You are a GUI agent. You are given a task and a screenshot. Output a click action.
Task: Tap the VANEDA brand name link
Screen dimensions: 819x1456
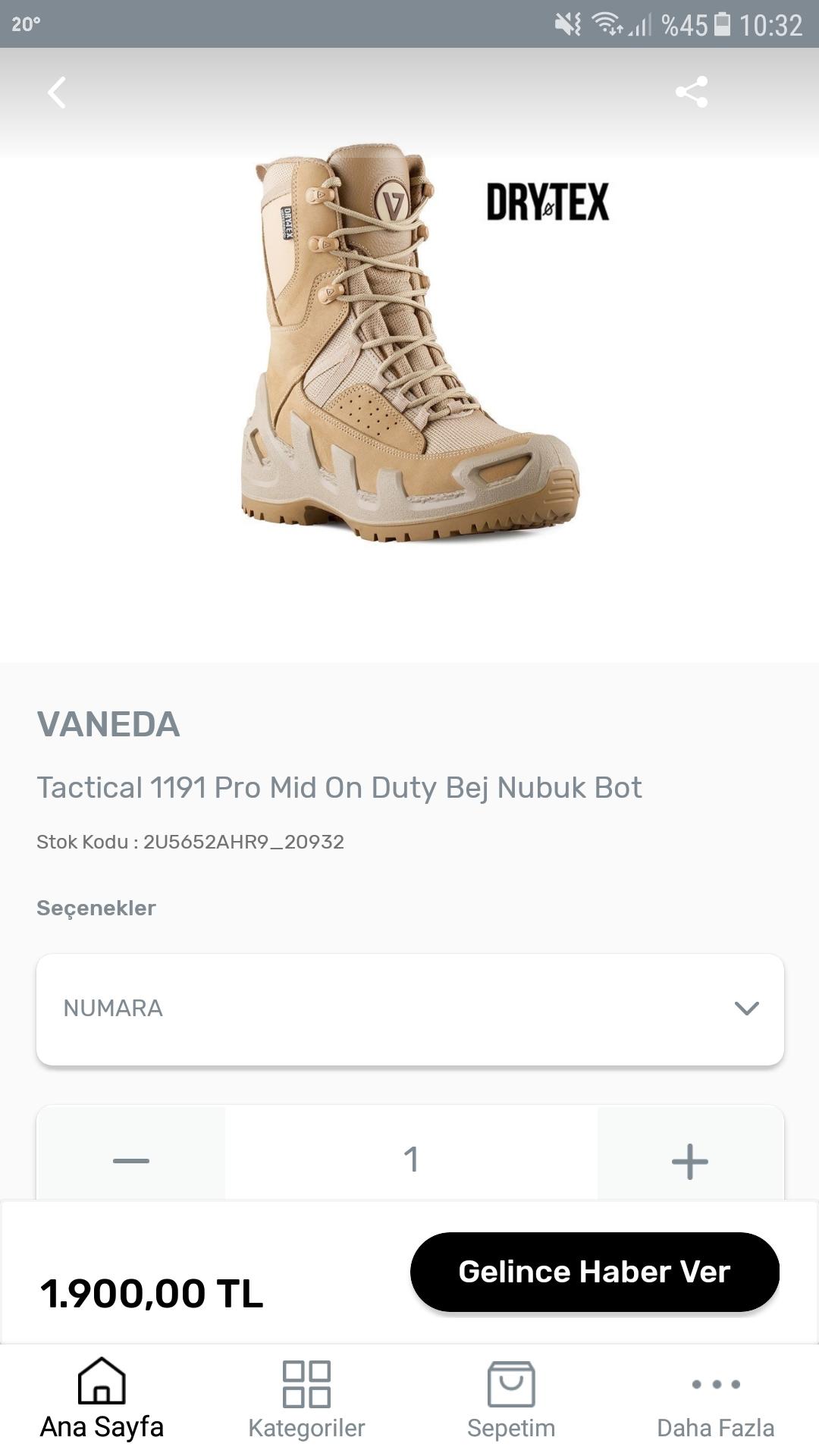tap(108, 724)
